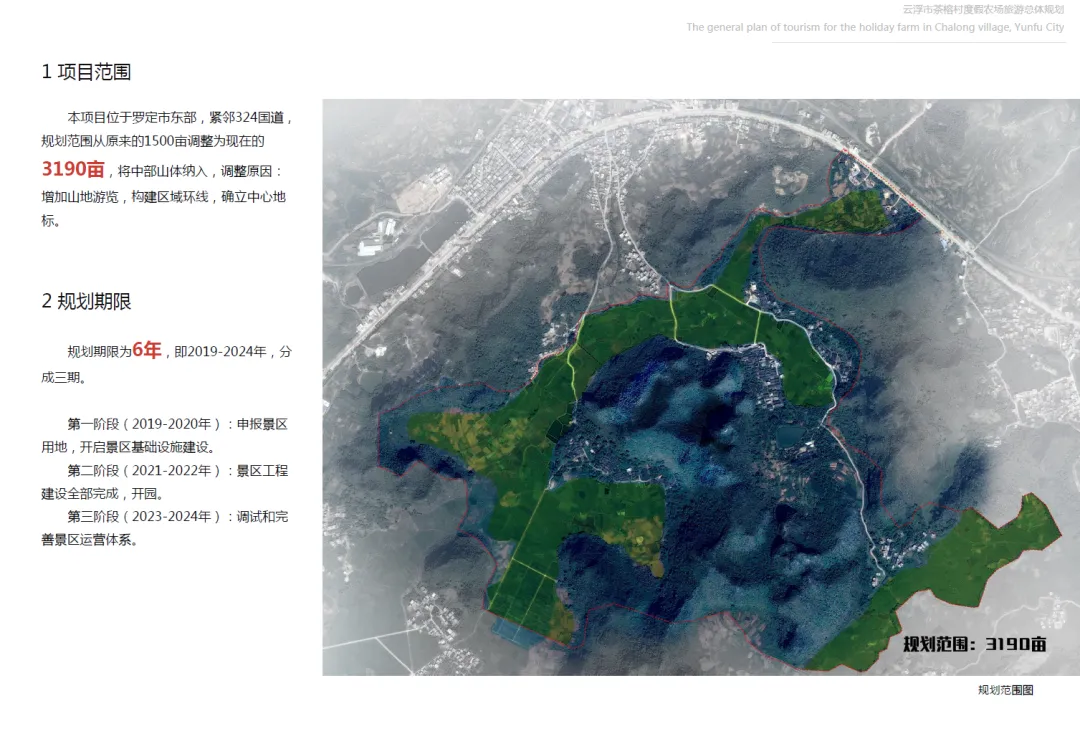Click the heading '1 项目范围'
The height and width of the screenshot is (754, 1080).
[86, 72]
